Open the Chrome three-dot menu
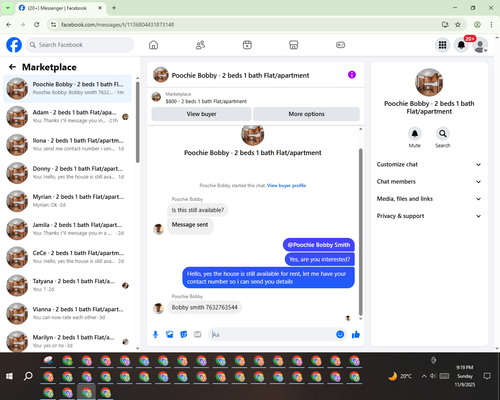This screenshot has width=500, height=400. pos(491,25)
